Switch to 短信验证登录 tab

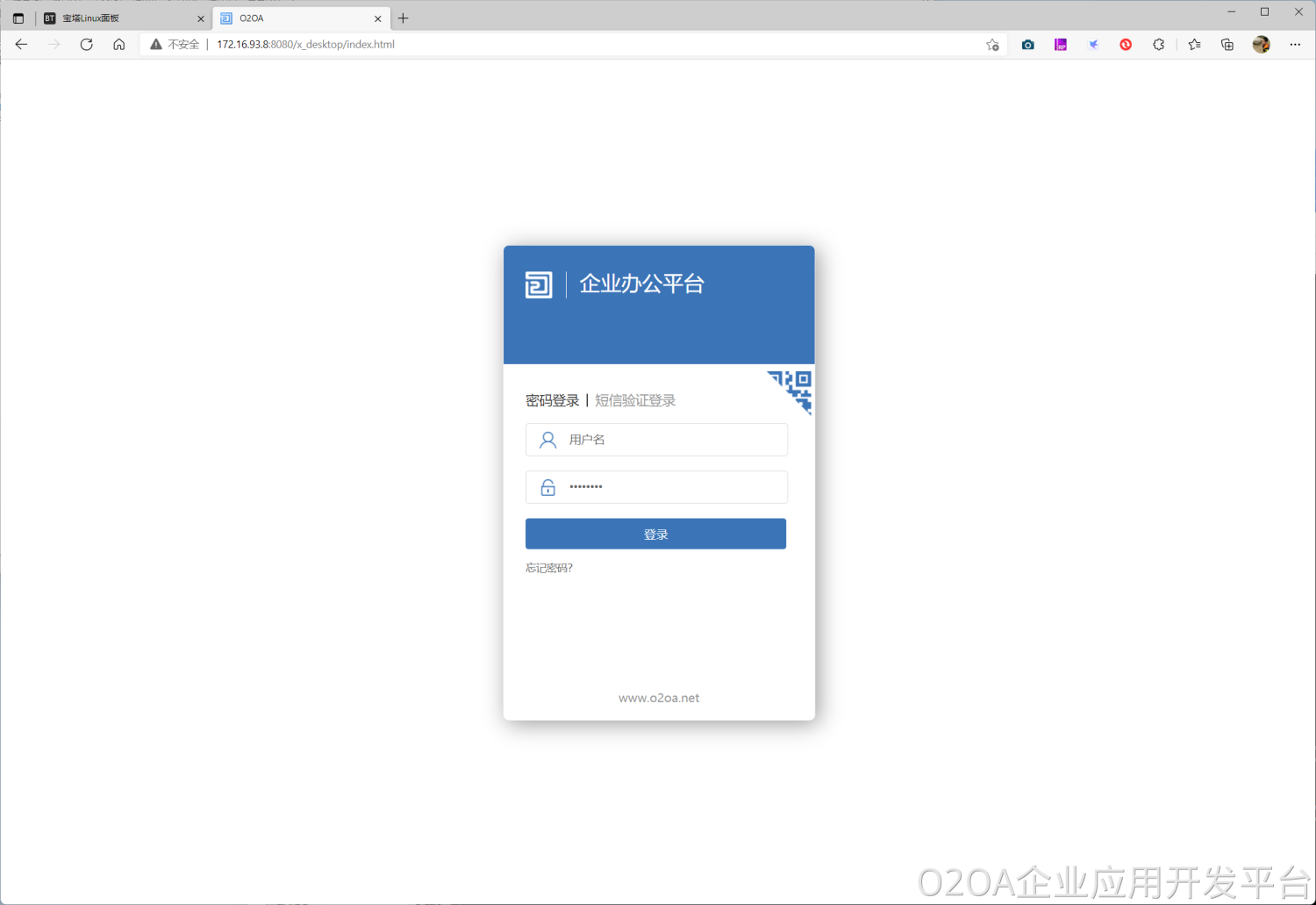click(x=635, y=401)
